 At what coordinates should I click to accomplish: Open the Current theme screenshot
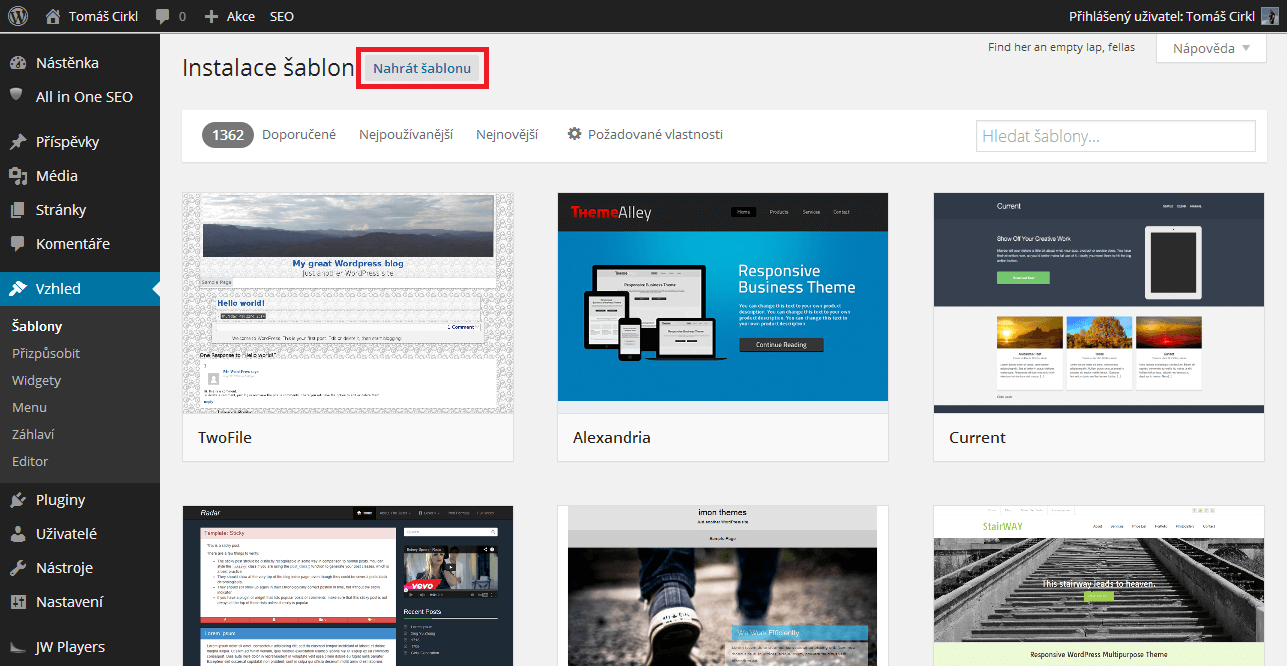click(x=1098, y=303)
